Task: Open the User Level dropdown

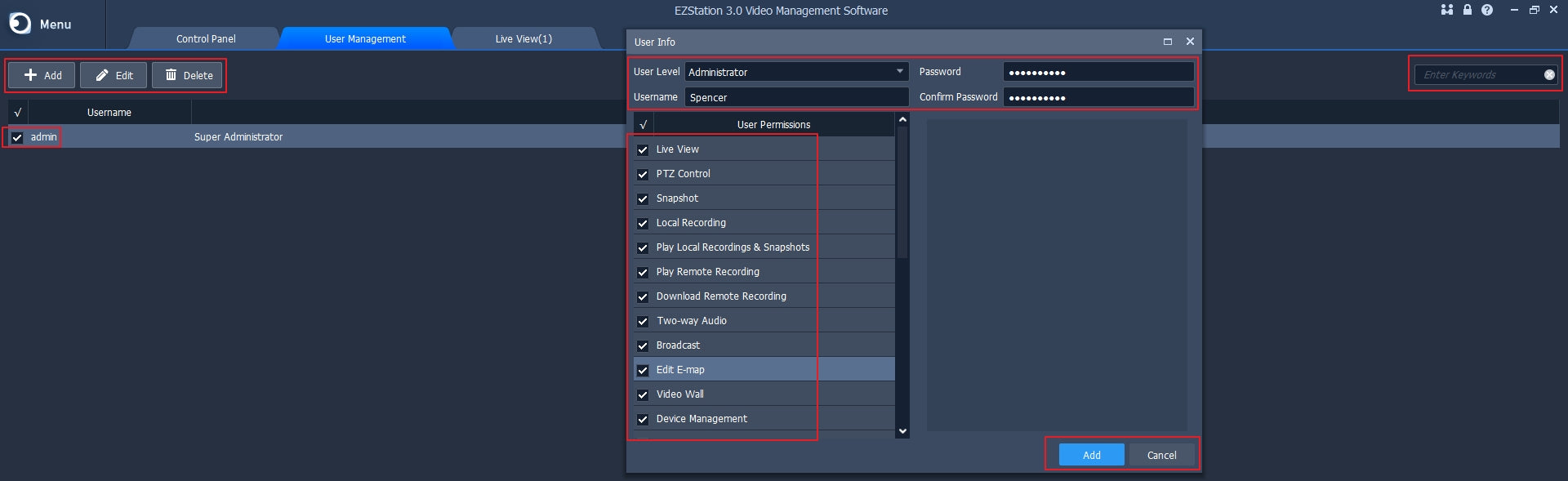Action: (899, 72)
